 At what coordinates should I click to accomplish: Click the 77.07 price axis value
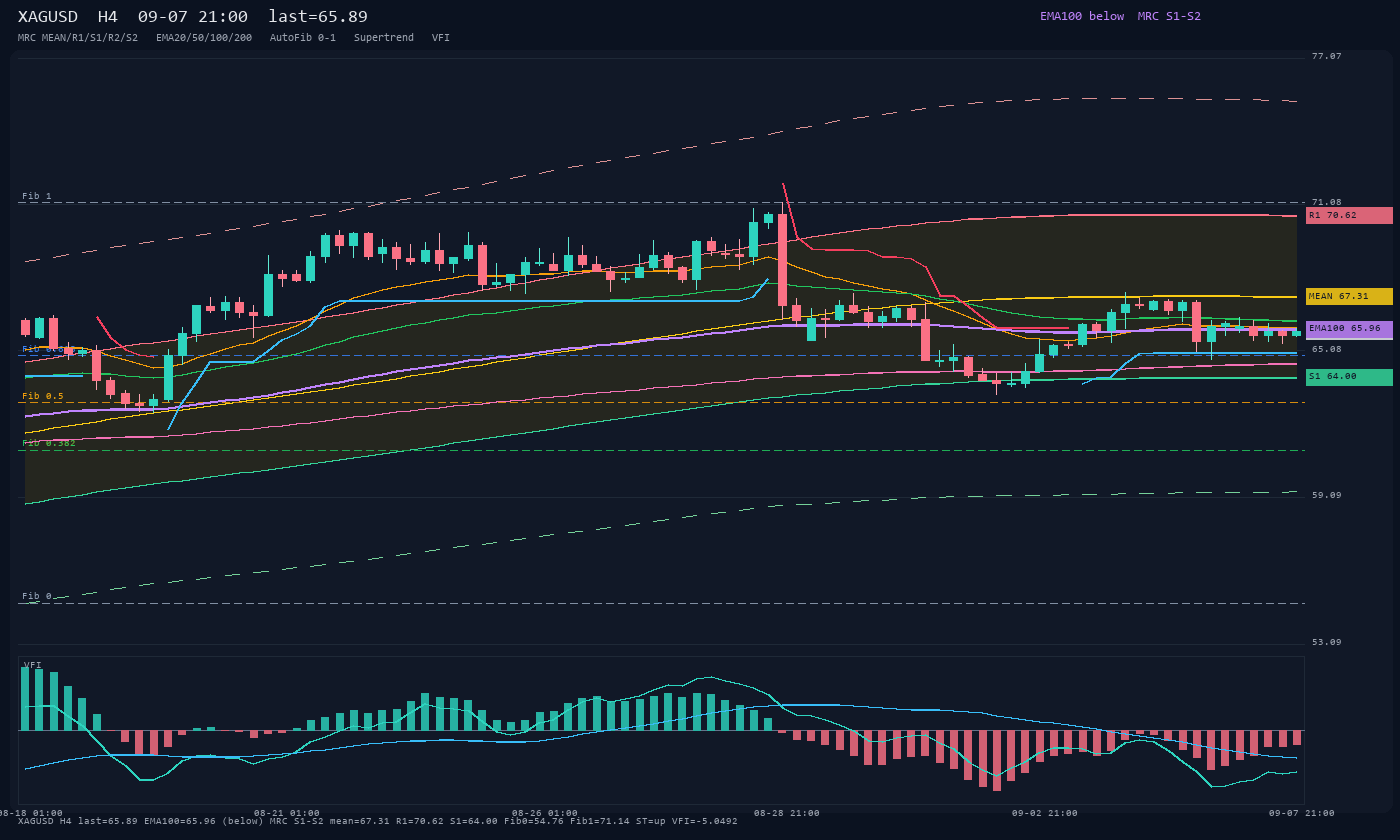click(x=1327, y=56)
